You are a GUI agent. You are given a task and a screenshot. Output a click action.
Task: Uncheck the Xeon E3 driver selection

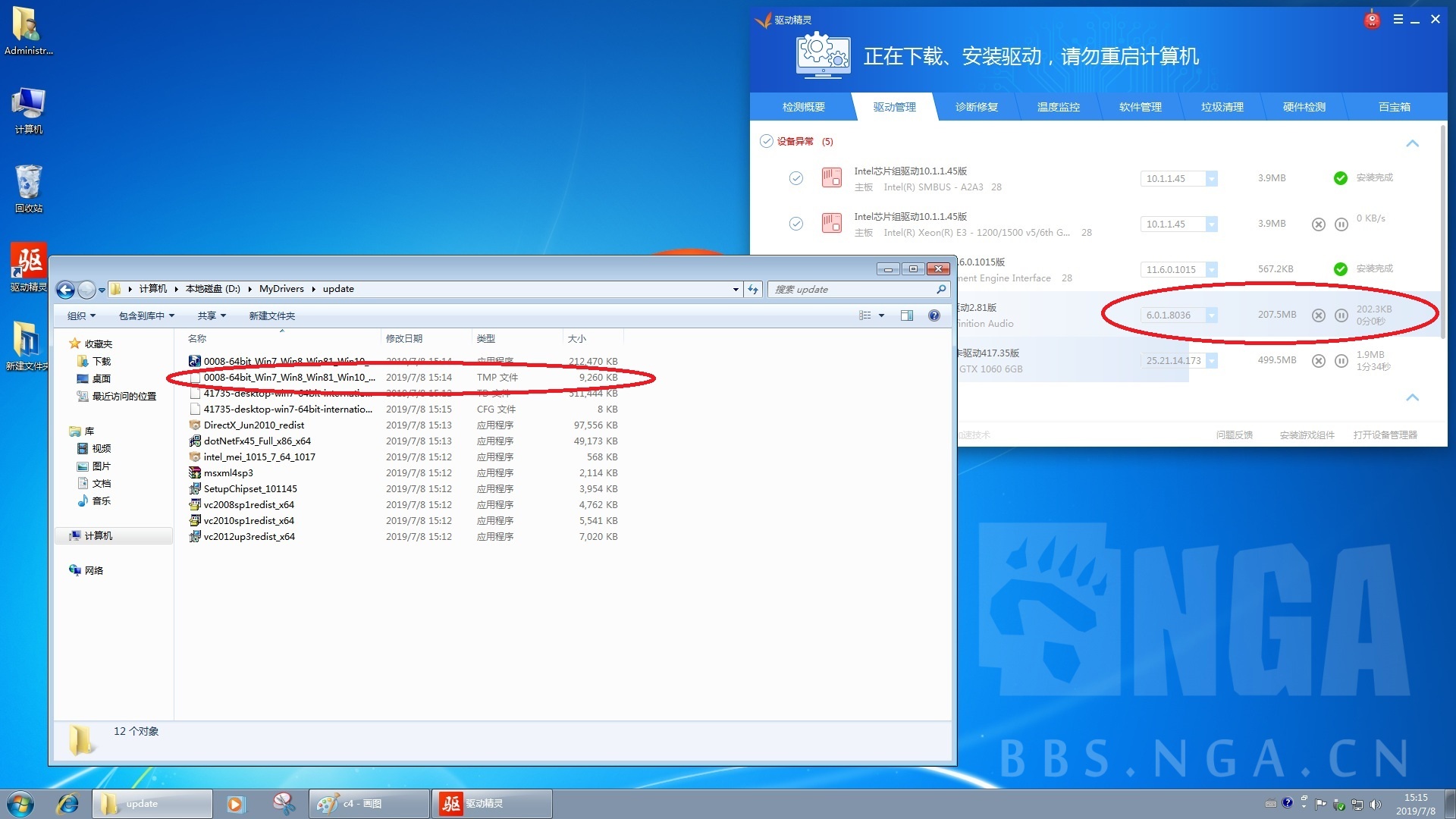pos(796,224)
